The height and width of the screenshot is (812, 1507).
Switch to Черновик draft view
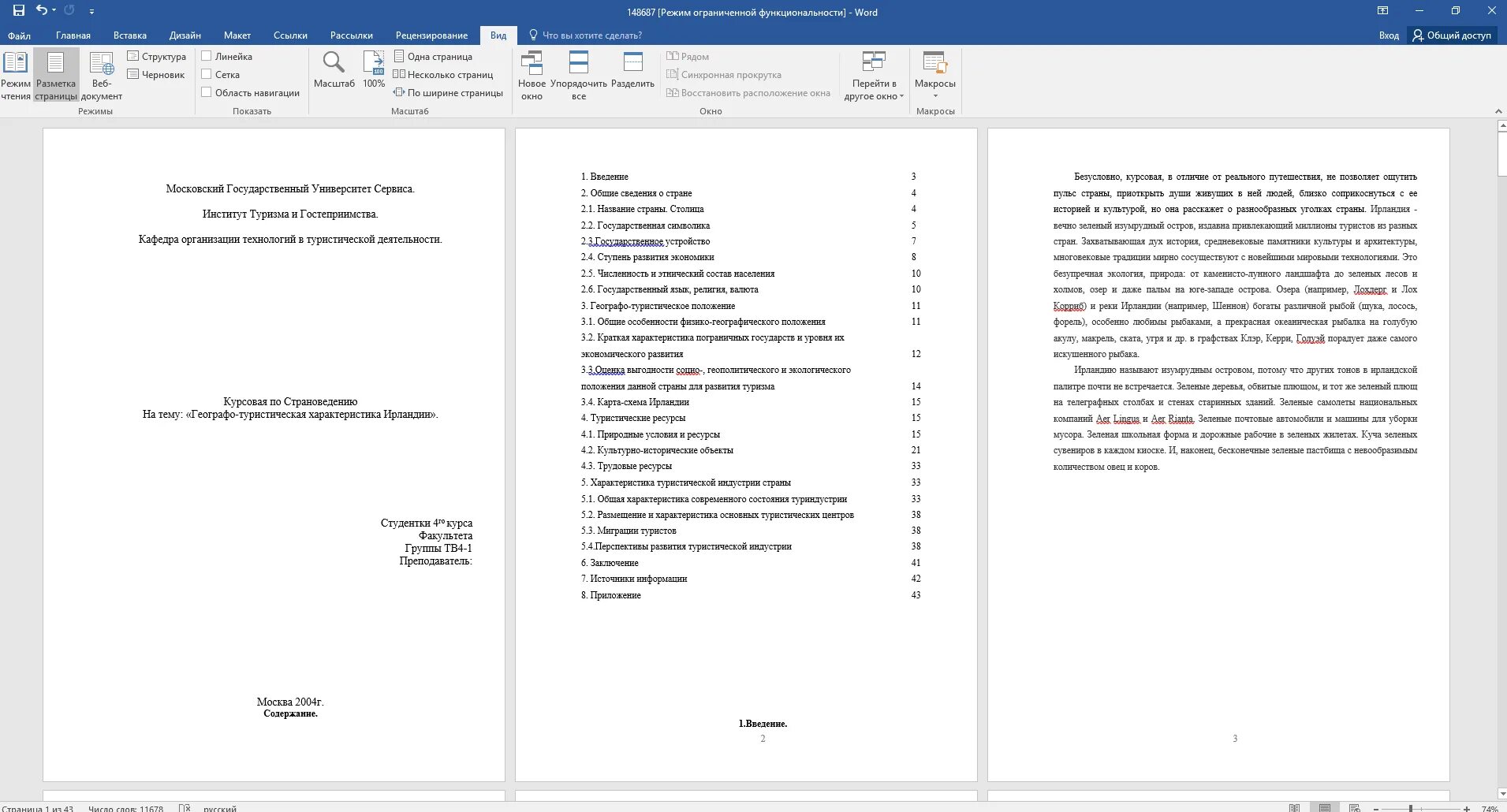click(x=156, y=75)
